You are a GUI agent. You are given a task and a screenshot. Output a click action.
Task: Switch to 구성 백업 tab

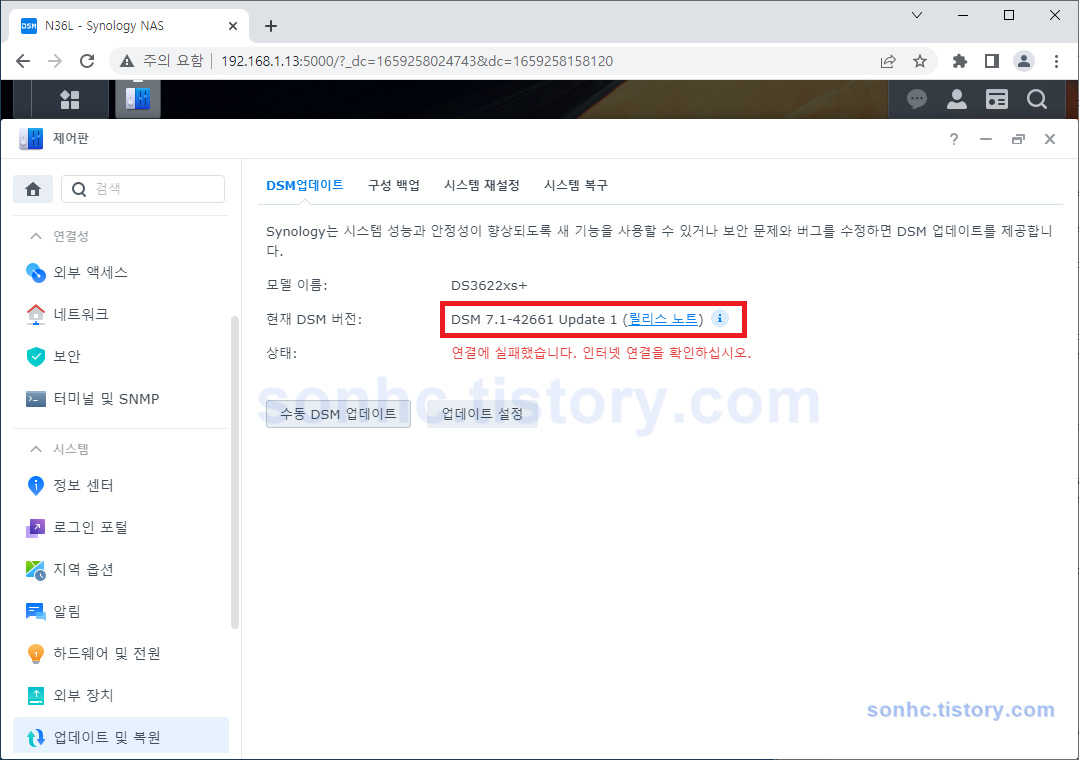coord(394,185)
